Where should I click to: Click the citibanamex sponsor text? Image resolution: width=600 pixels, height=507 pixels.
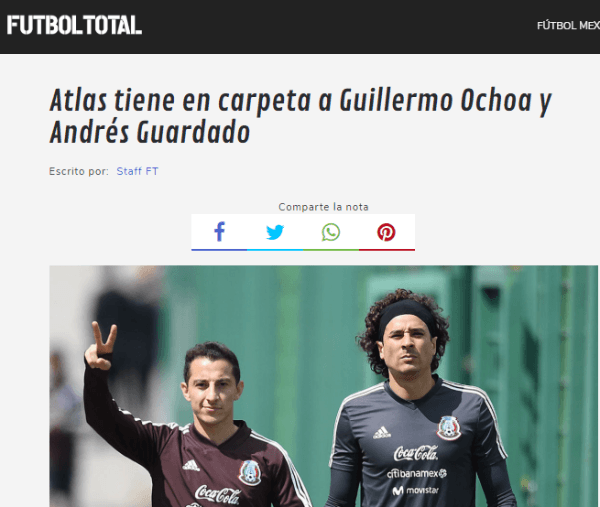click(x=417, y=474)
